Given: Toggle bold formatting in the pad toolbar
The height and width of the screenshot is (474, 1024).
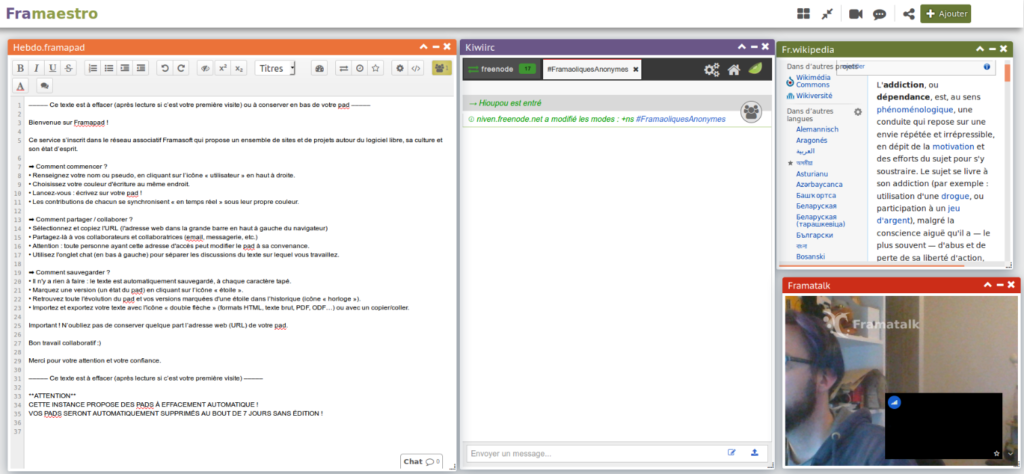Looking at the screenshot, I should pos(20,68).
